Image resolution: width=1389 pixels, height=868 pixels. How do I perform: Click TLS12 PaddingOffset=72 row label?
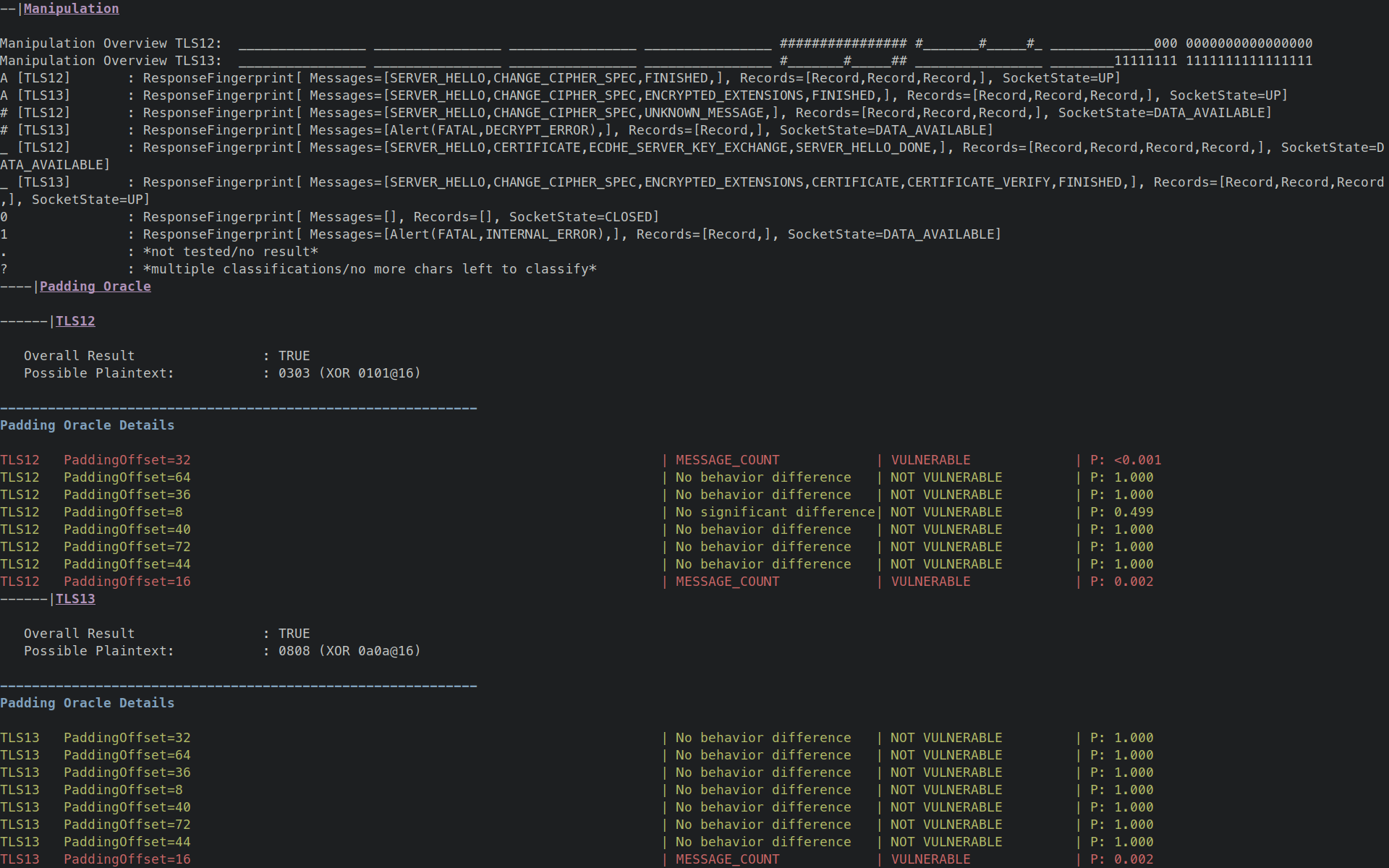127,547
